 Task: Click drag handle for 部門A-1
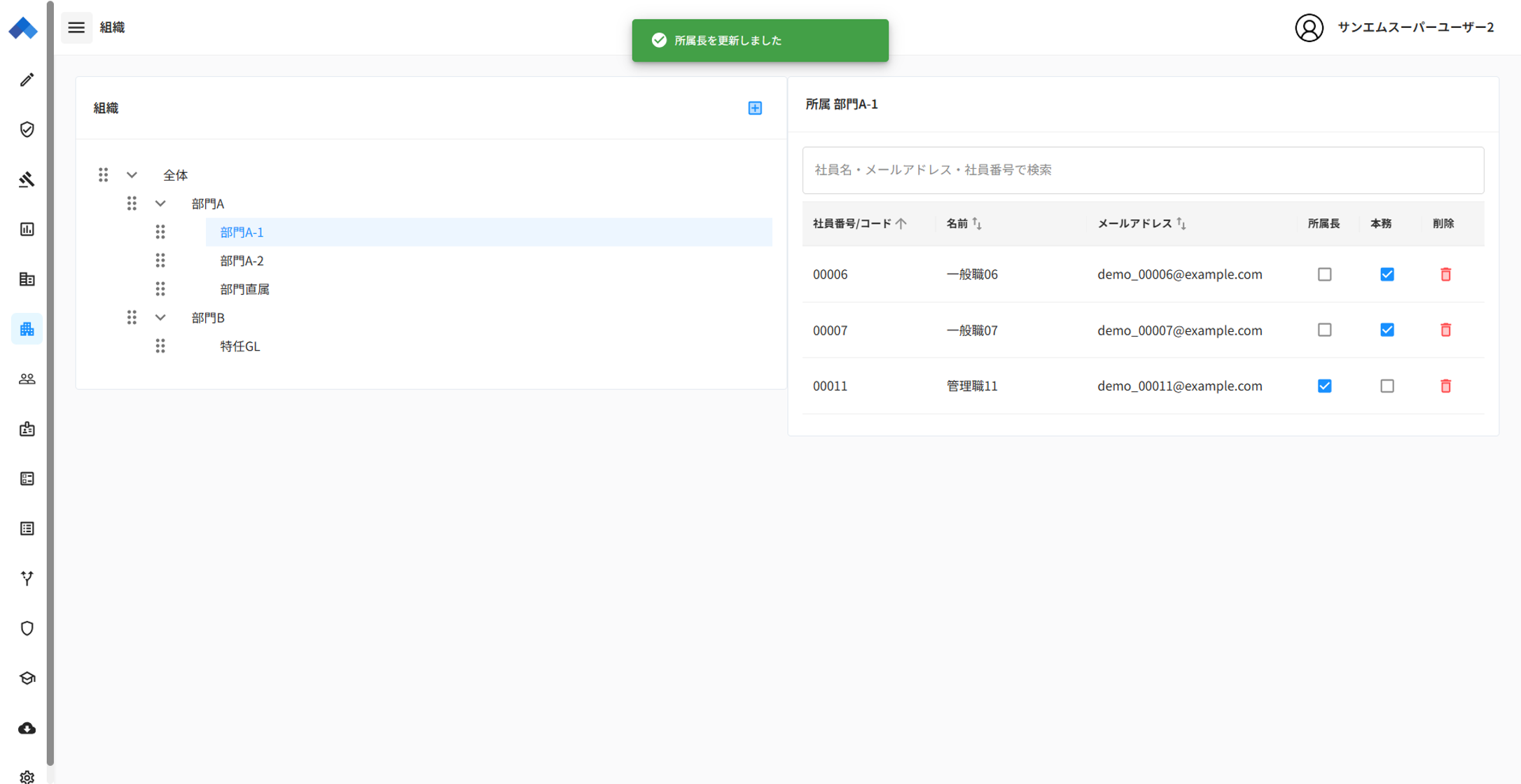(160, 232)
